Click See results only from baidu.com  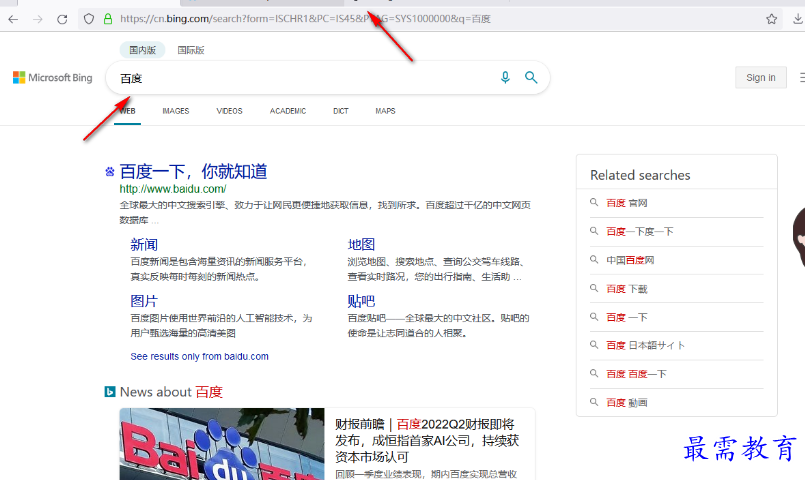pyautogui.click(x=199, y=356)
